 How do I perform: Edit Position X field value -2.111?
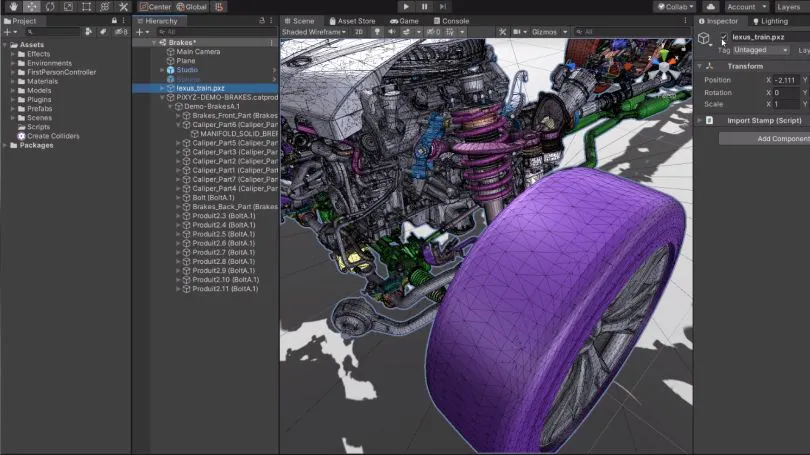pos(786,80)
